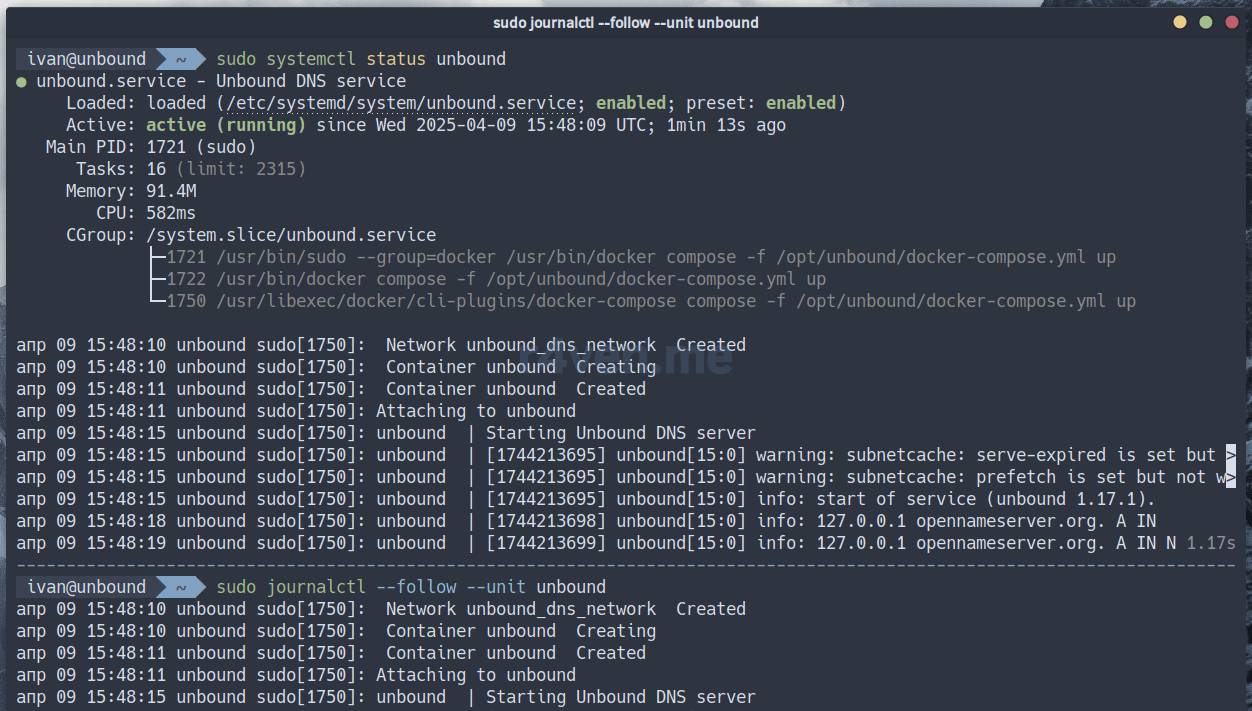Click the truncation arrow on the prefetch warning line

(1230, 477)
